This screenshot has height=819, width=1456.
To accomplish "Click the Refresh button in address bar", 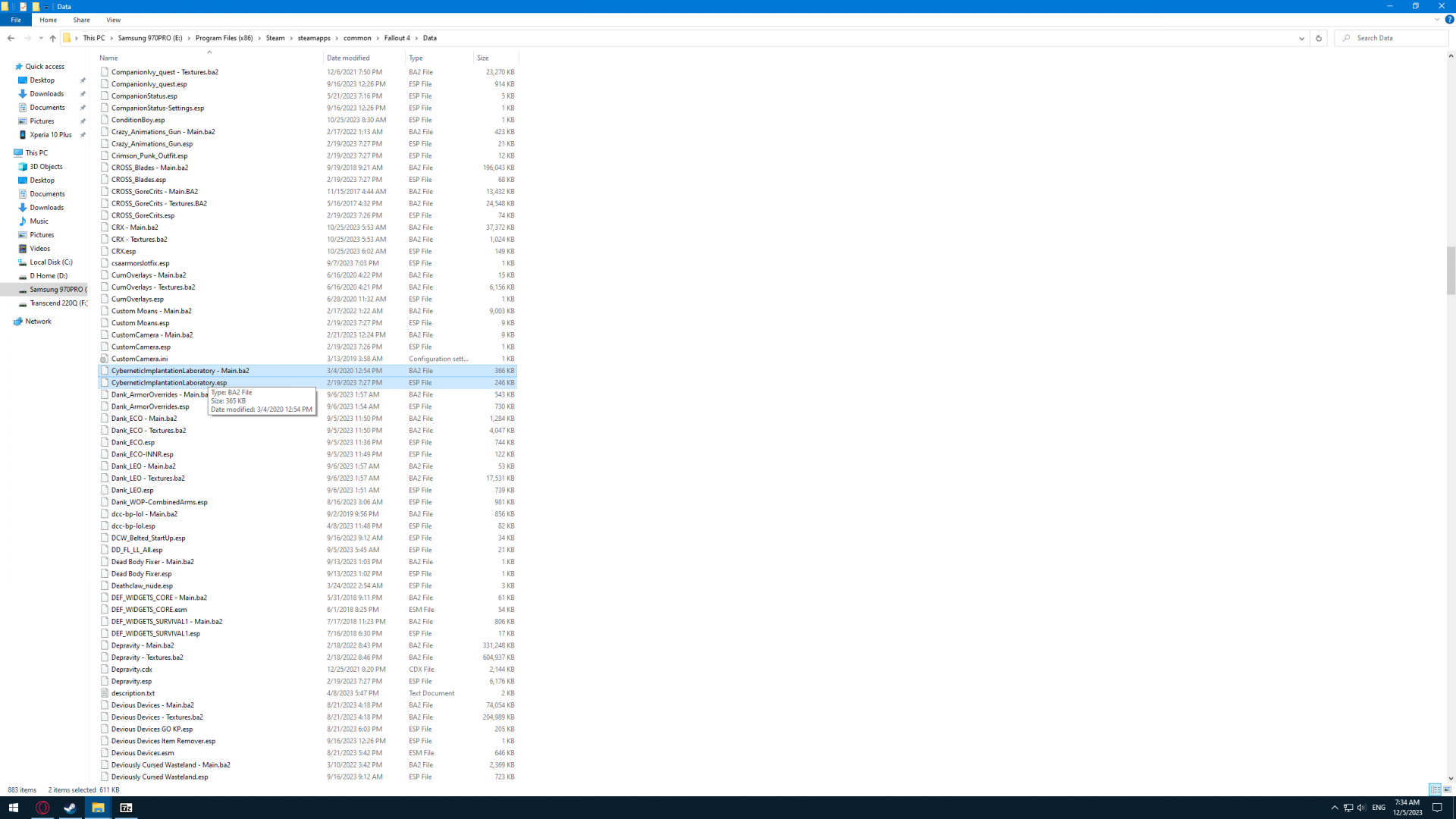I will [1319, 38].
